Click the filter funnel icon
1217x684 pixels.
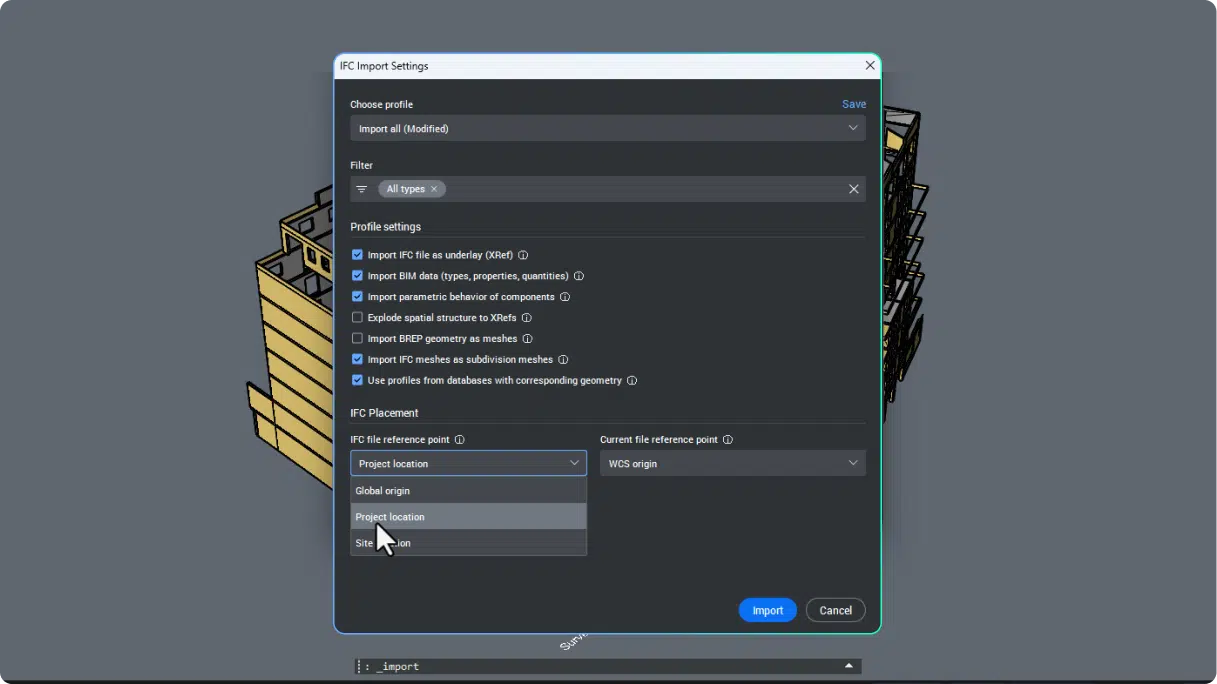[x=362, y=188]
